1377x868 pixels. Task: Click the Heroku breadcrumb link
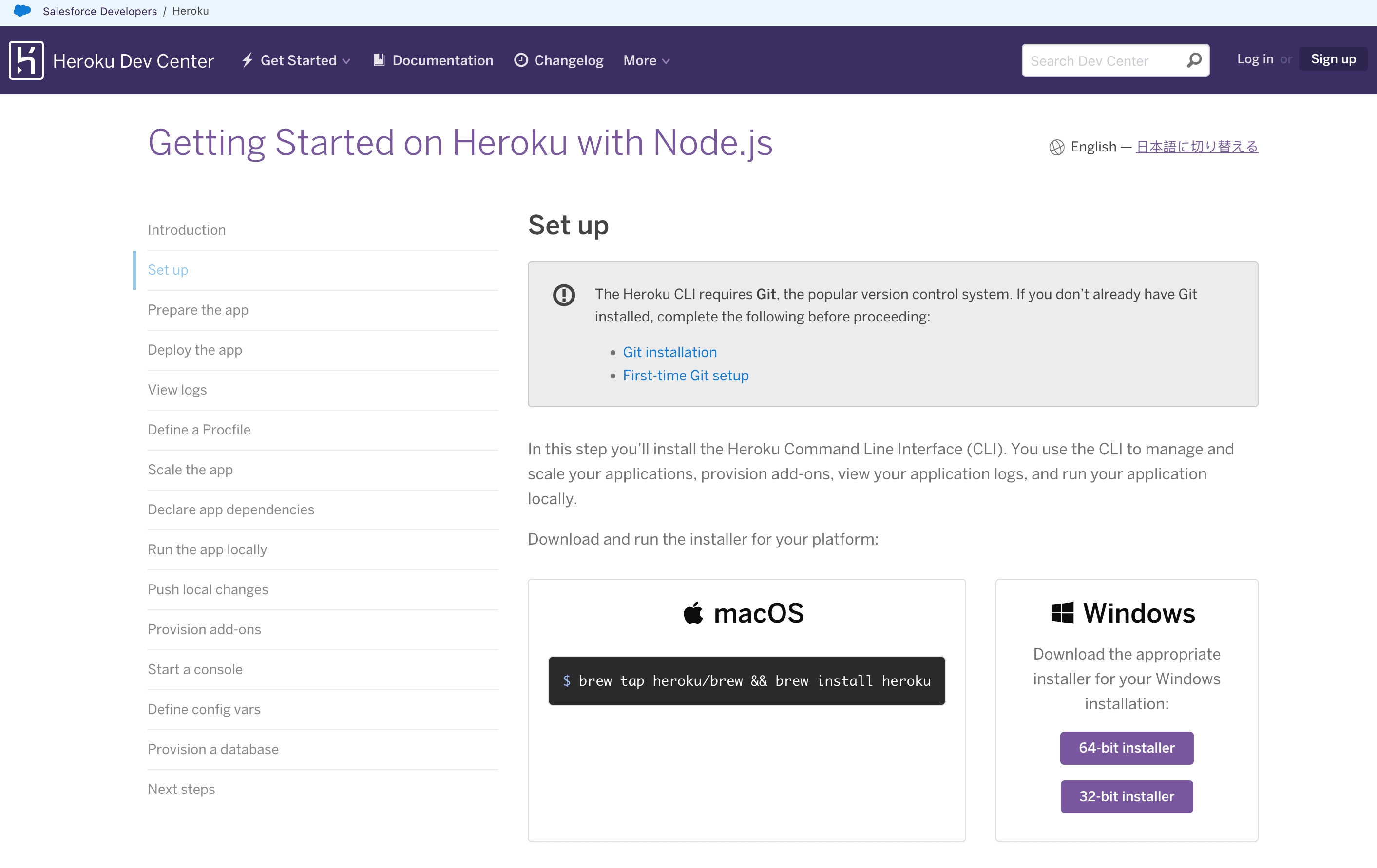[191, 11]
